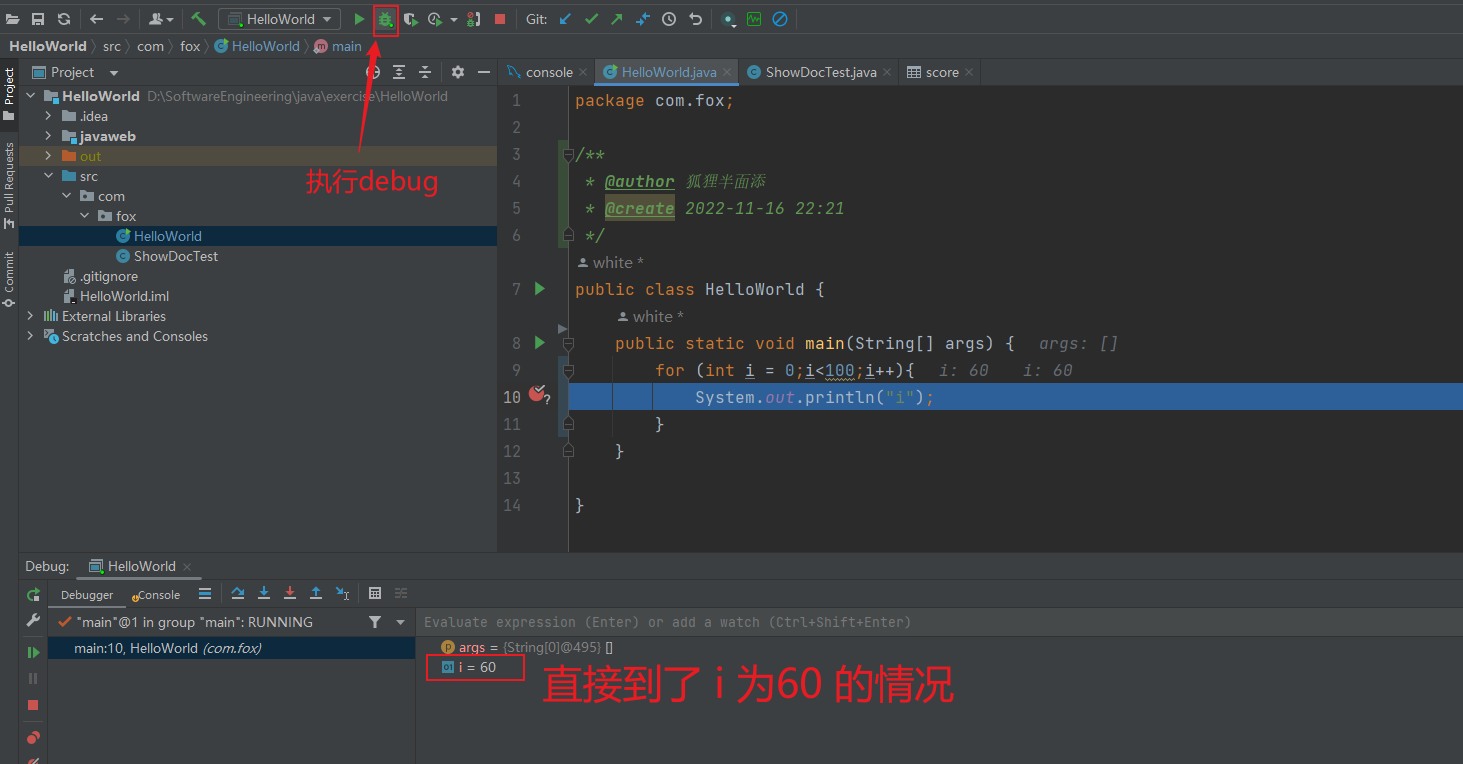Expand the .idea folder
Image resolution: width=1463 pixels, height=764 pixels.
[48, 116]
